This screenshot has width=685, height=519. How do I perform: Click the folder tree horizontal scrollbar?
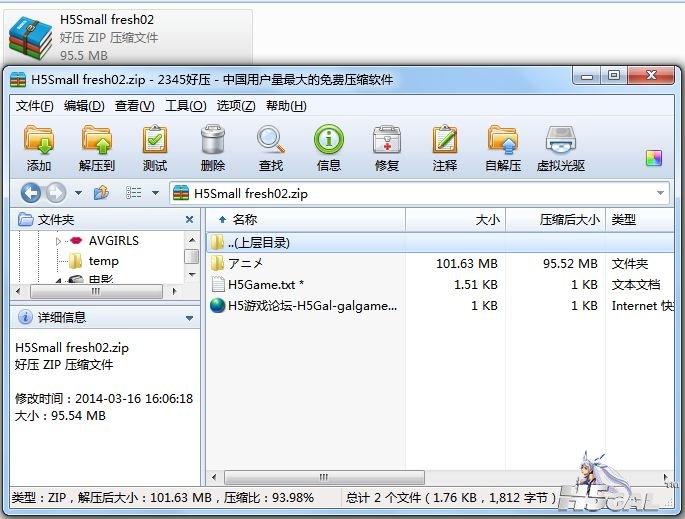96,291
